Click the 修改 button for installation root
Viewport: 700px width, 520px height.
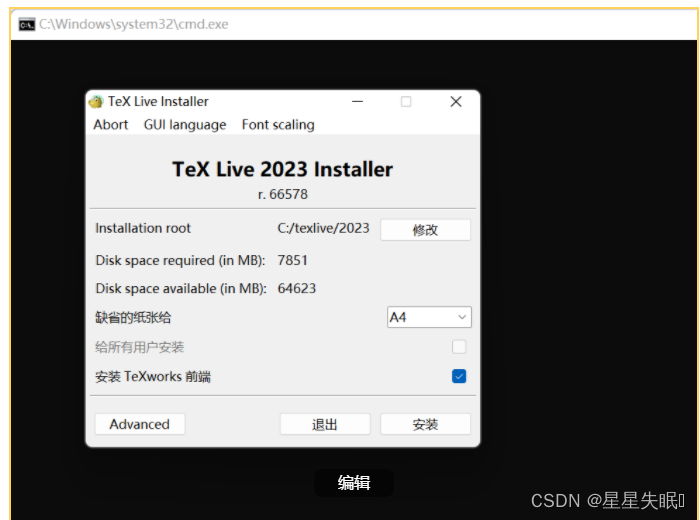425,230
